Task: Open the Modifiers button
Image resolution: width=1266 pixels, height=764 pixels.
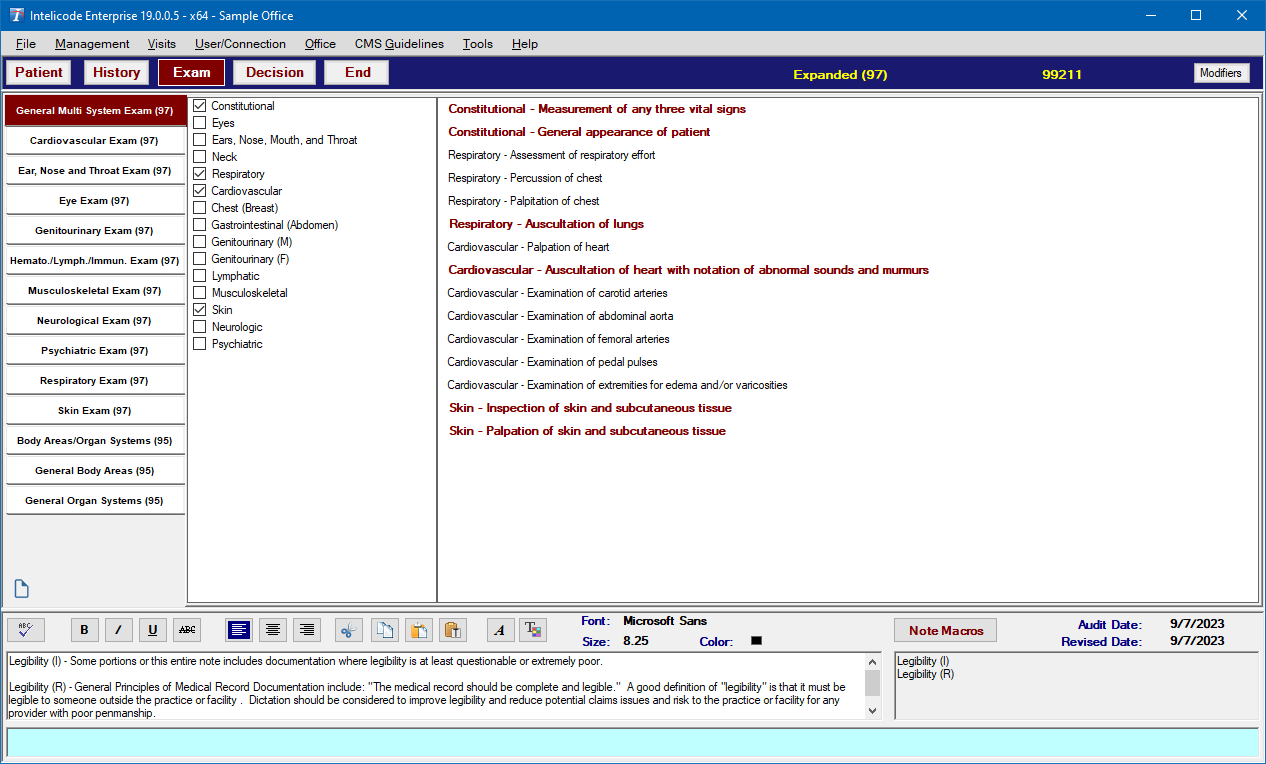Action: tap(1220, 73)
